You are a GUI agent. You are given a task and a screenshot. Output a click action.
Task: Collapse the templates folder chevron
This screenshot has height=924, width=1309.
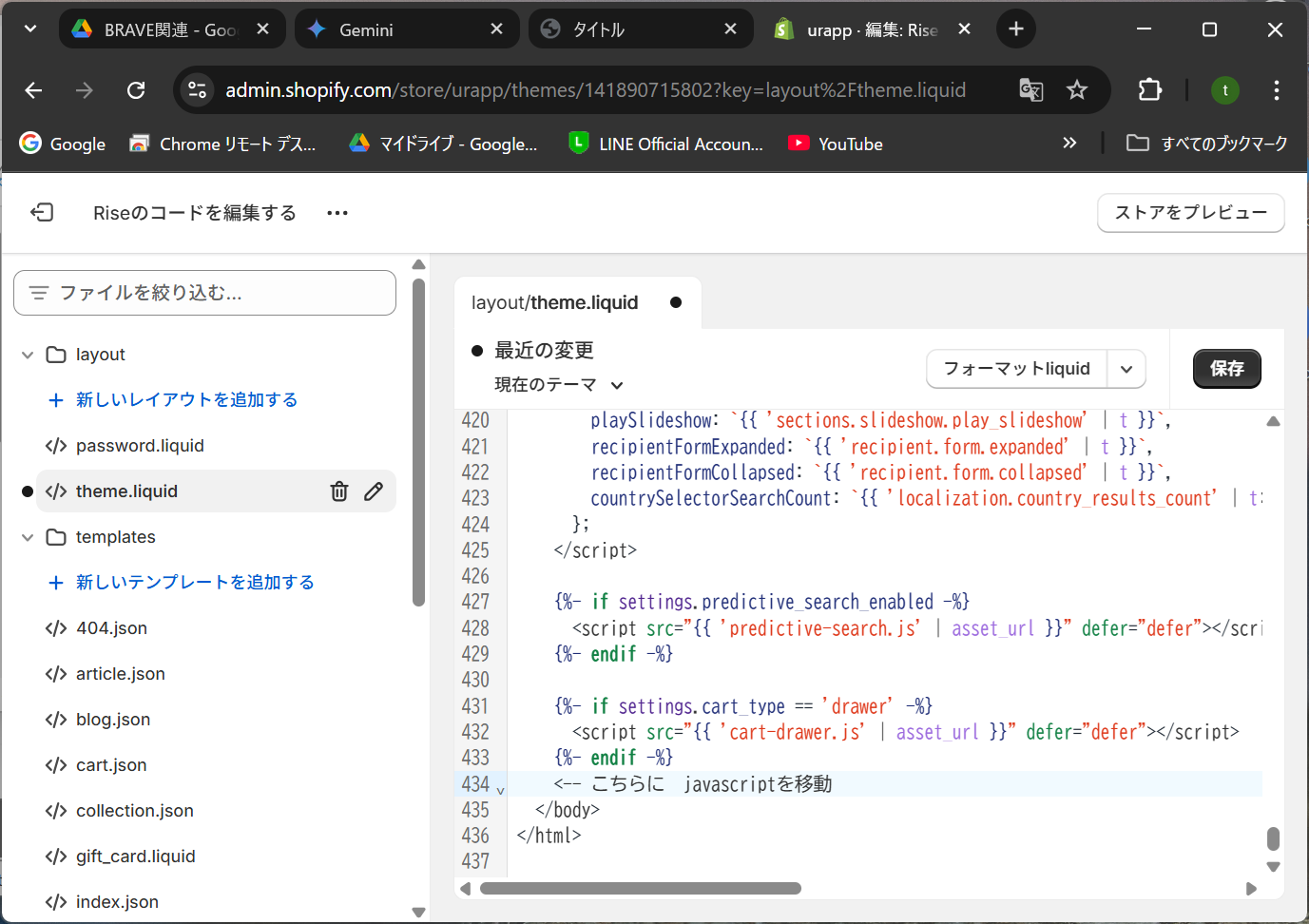(28, 537)
